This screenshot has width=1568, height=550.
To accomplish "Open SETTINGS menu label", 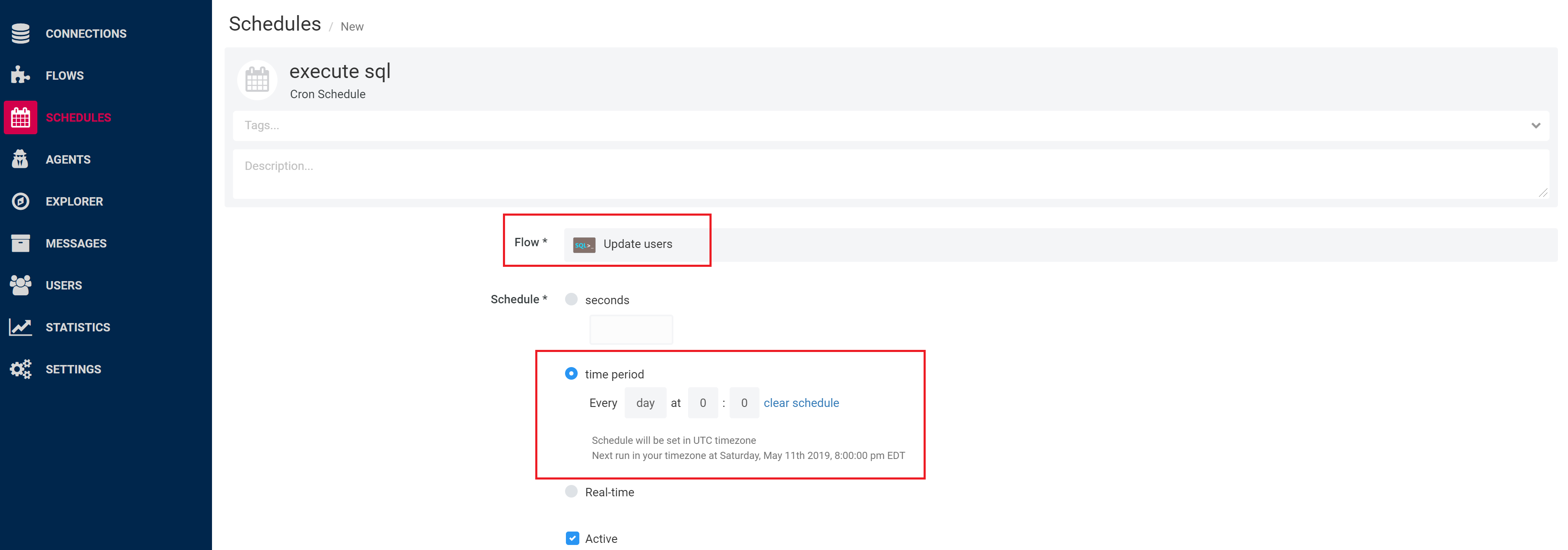I will coord(73,370).
